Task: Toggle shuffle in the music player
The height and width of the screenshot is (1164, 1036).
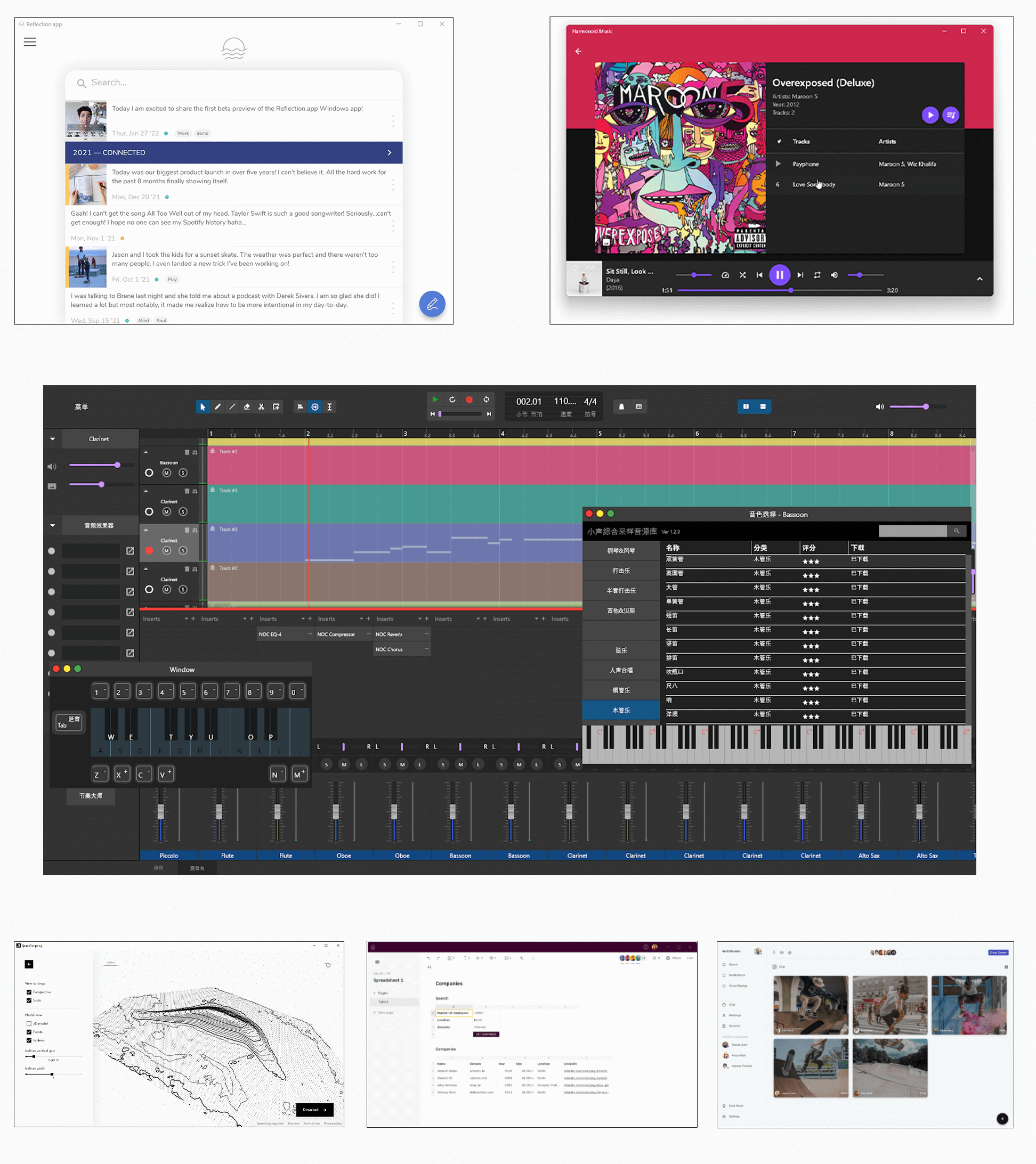Action: [743, 275]
